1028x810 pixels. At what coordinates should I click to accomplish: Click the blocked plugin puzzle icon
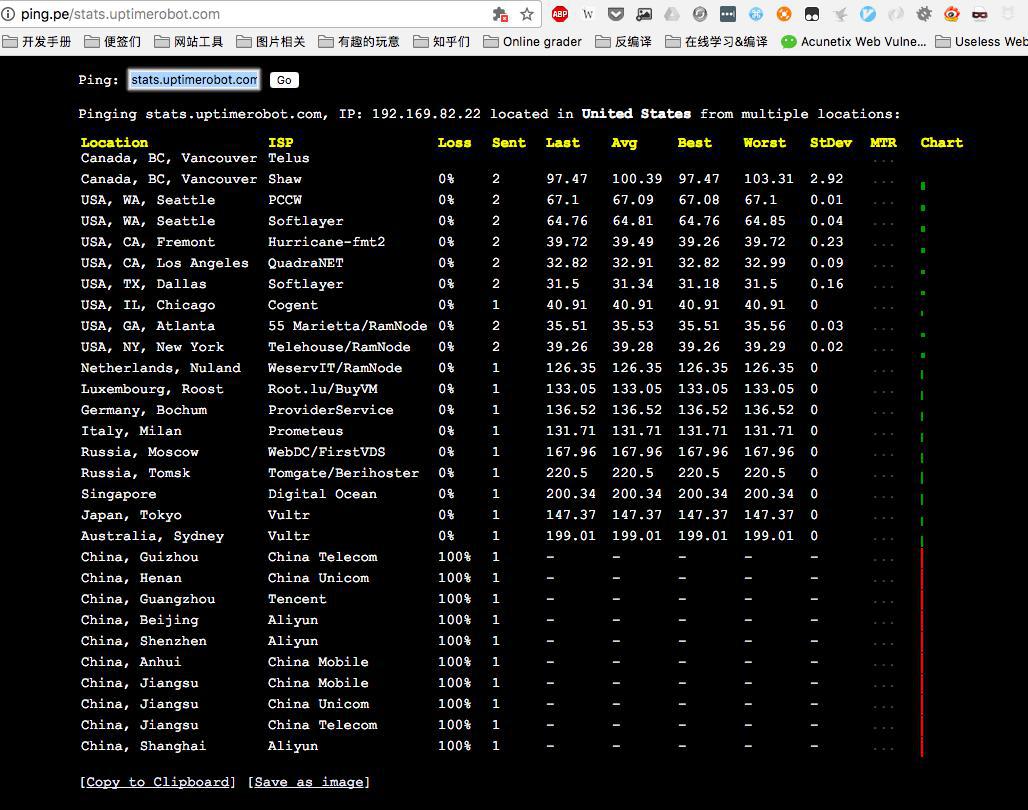point(500,14)
